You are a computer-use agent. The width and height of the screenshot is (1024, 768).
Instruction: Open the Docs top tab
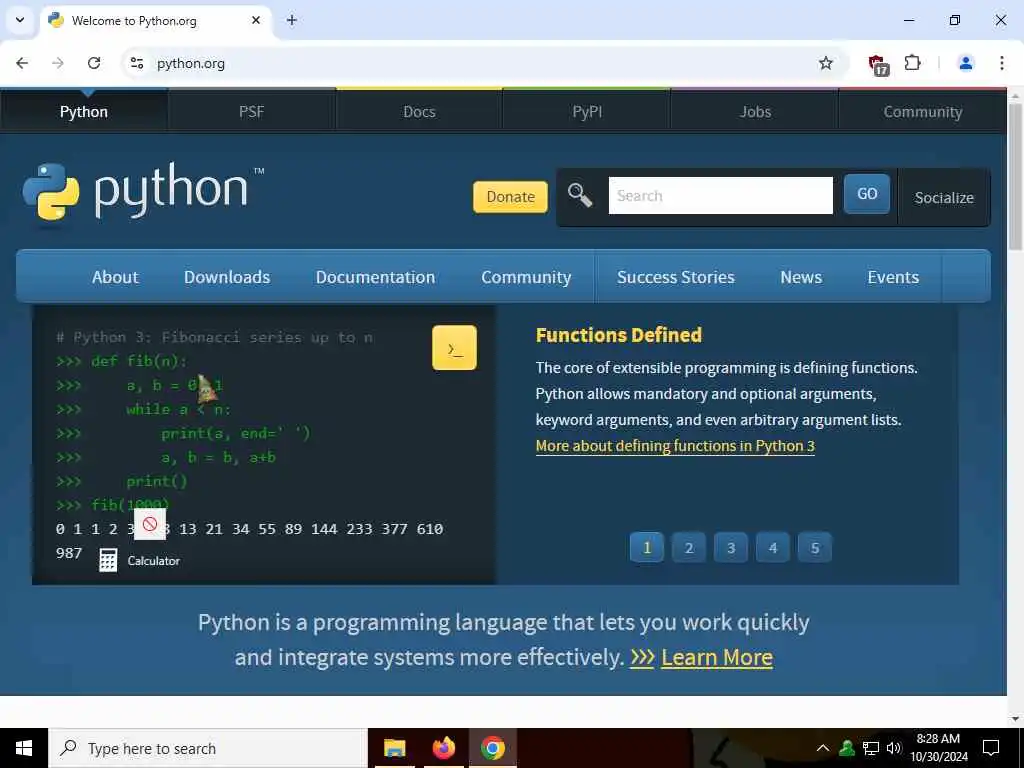tap(419, 112)
